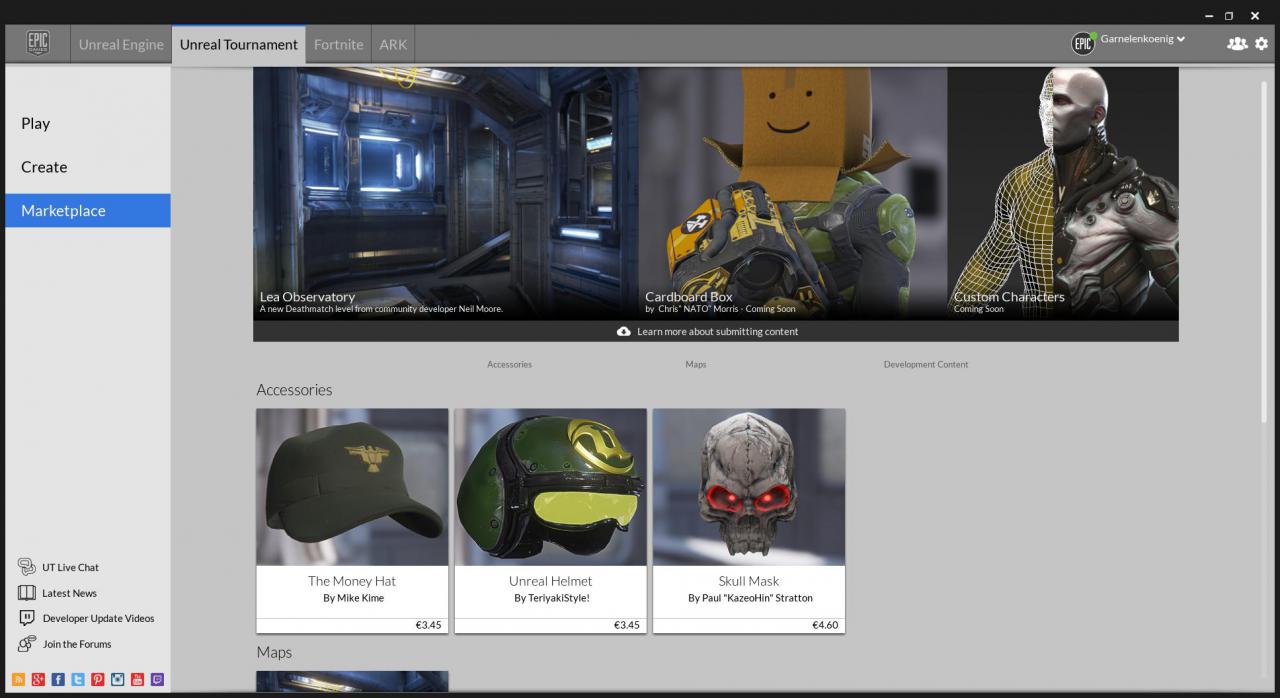This screenshot has width=1280, height=698.
Task: Open the friends list icon
Action: [1237, 43]
